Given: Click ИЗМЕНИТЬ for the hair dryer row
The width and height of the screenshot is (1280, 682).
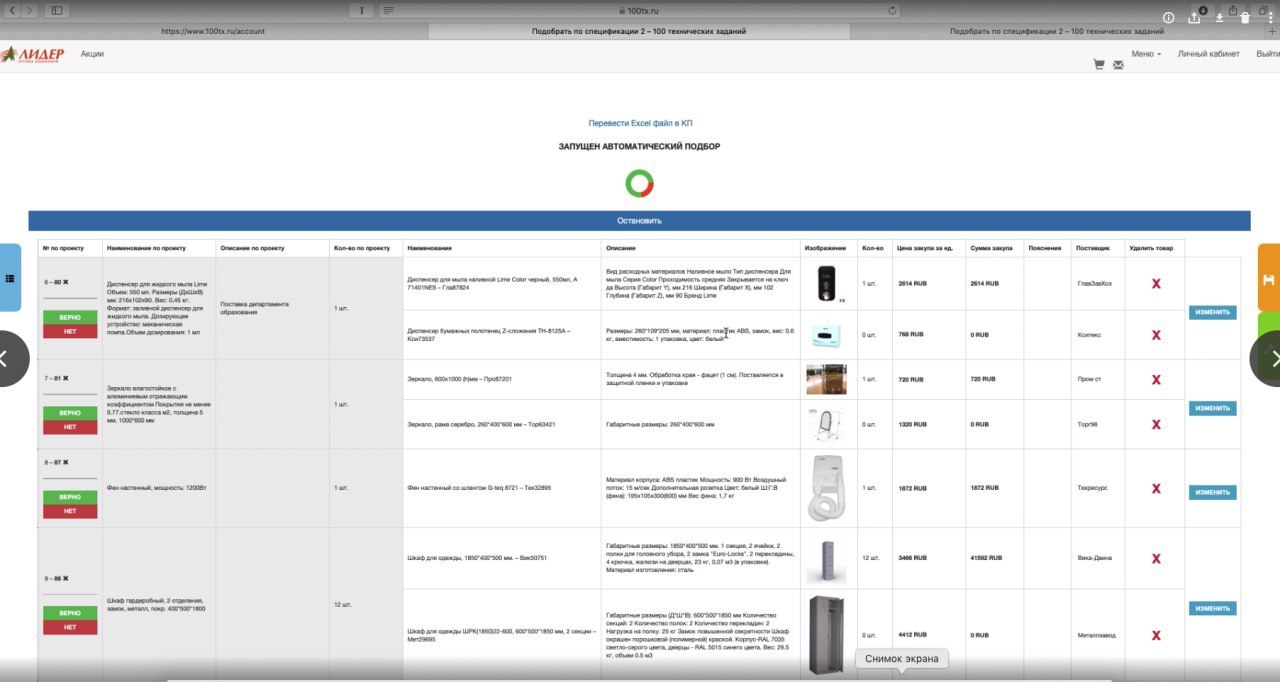Looking at the screenshot, I should coord(1212,492).
